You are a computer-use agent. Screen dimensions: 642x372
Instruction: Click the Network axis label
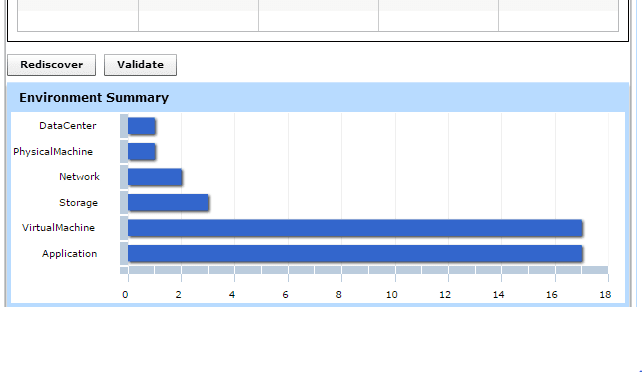[x=79, y=177]
